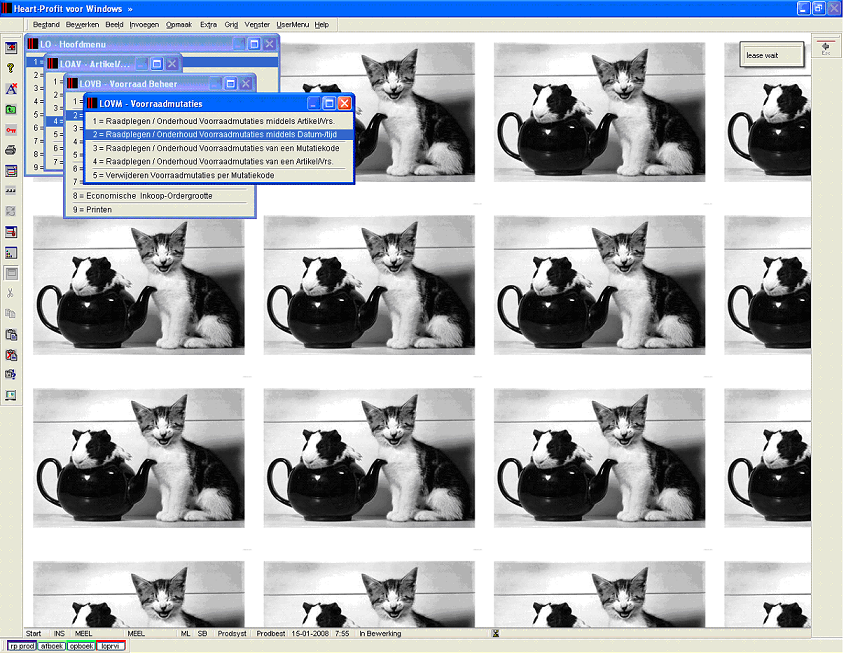The height and width of the screenshot is (653, 843).
Task: Click the LOVB - Voorraad Beheer title bar
Action: (x=160, y=83)
